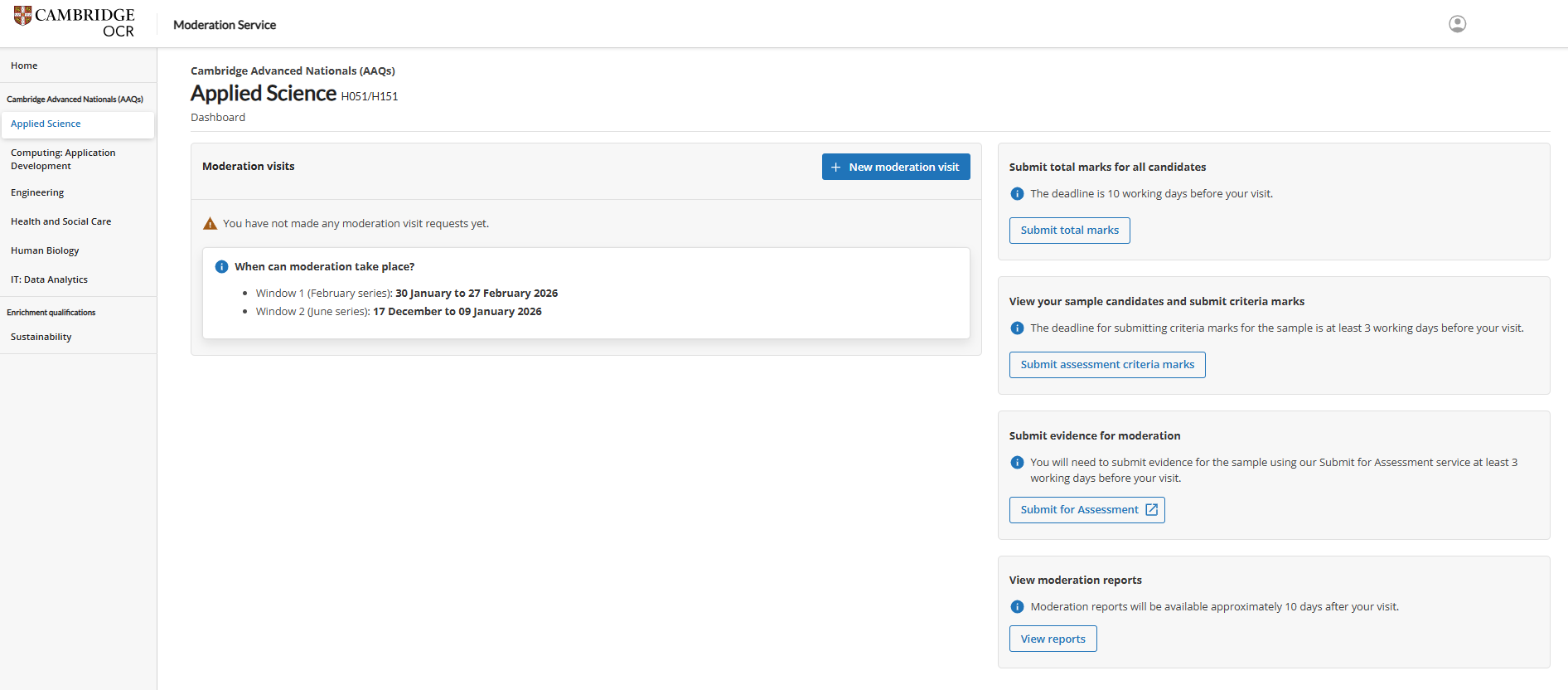
Task: Create a new moderation visit
Action: (x=895, y=167)
